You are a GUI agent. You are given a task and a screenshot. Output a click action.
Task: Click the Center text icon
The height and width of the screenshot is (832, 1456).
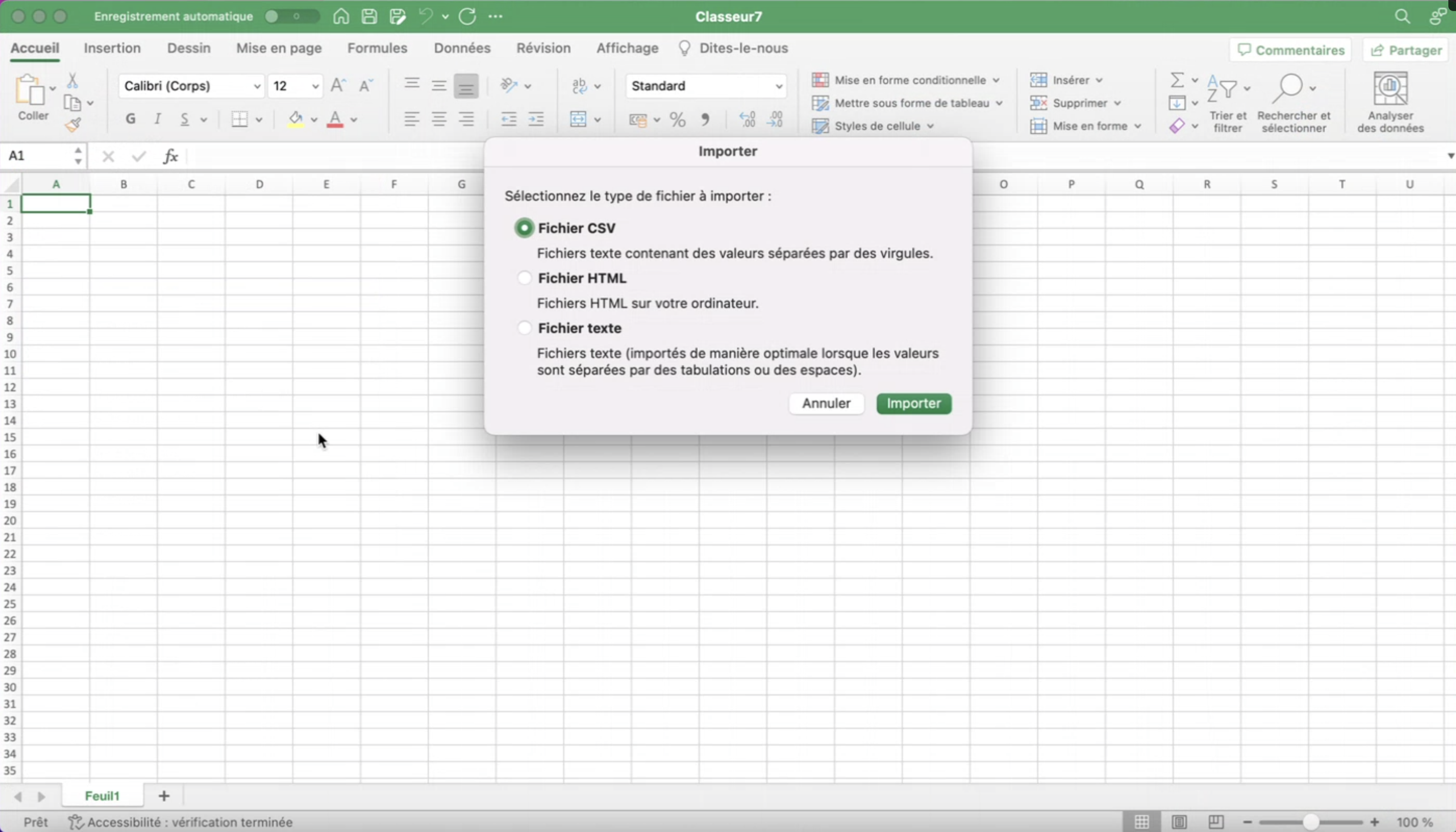[x=439, y=119]
